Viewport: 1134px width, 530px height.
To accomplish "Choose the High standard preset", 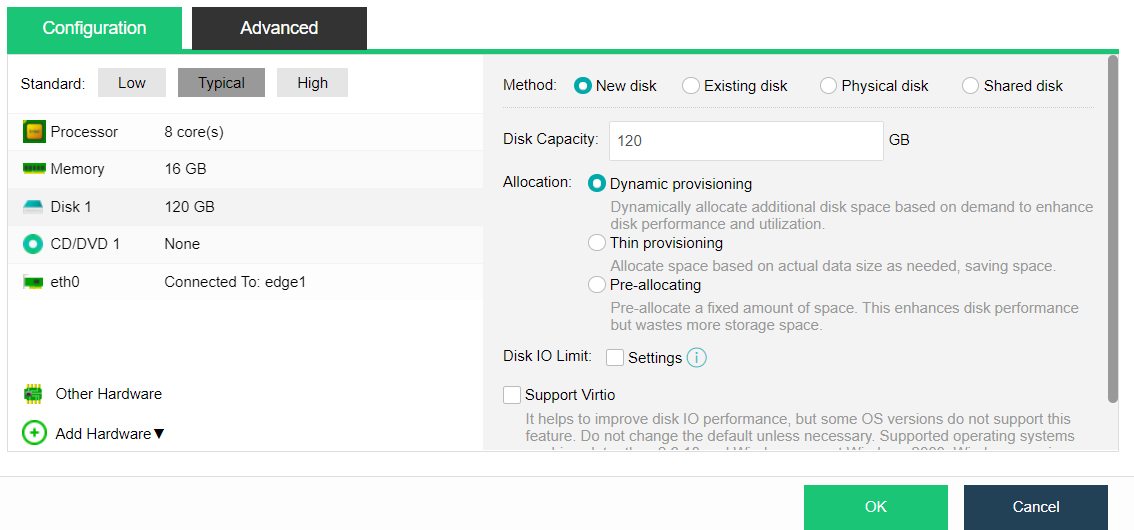I will click(x=312, y=83).
